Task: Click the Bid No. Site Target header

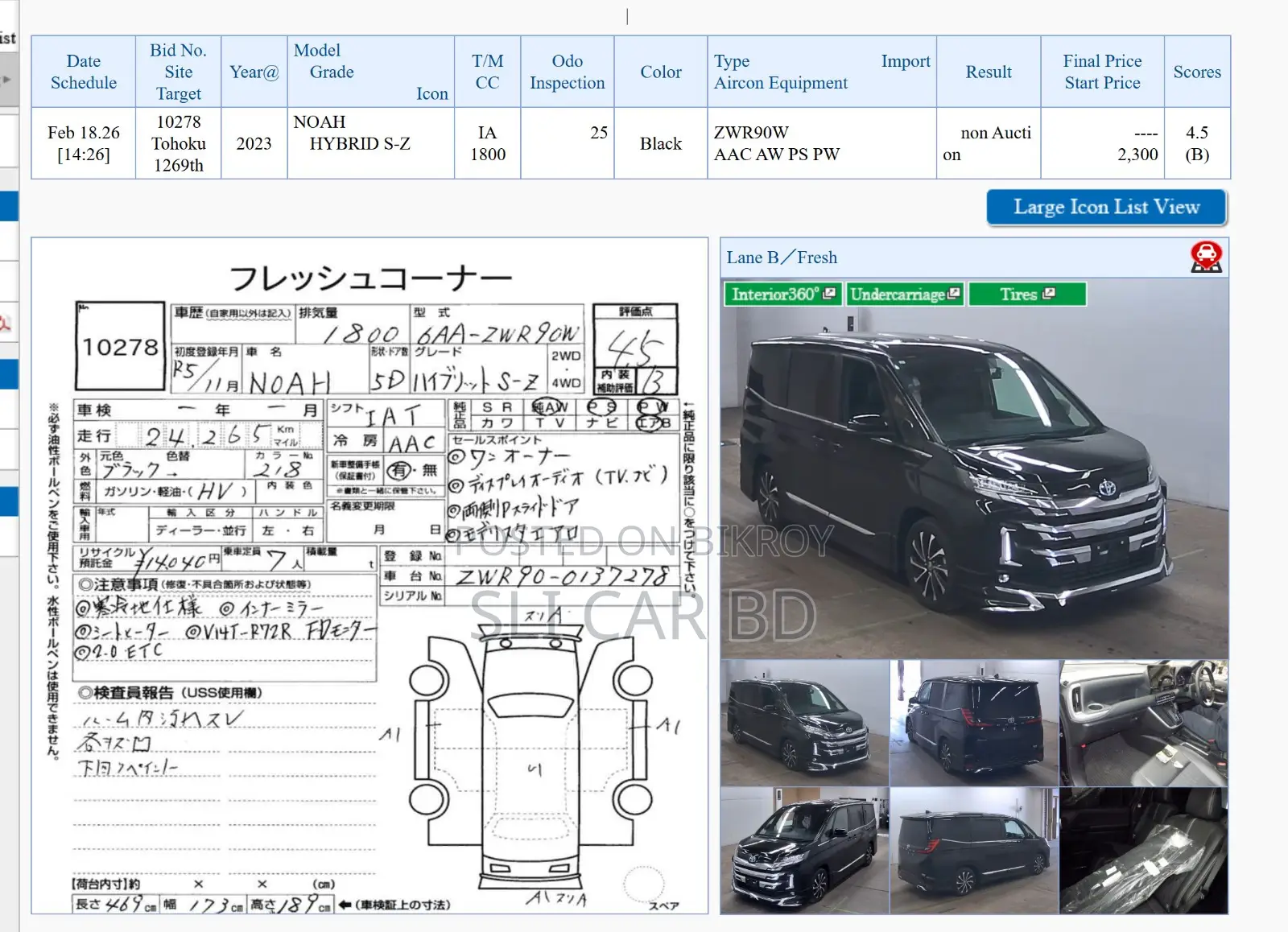Action: 179,72
